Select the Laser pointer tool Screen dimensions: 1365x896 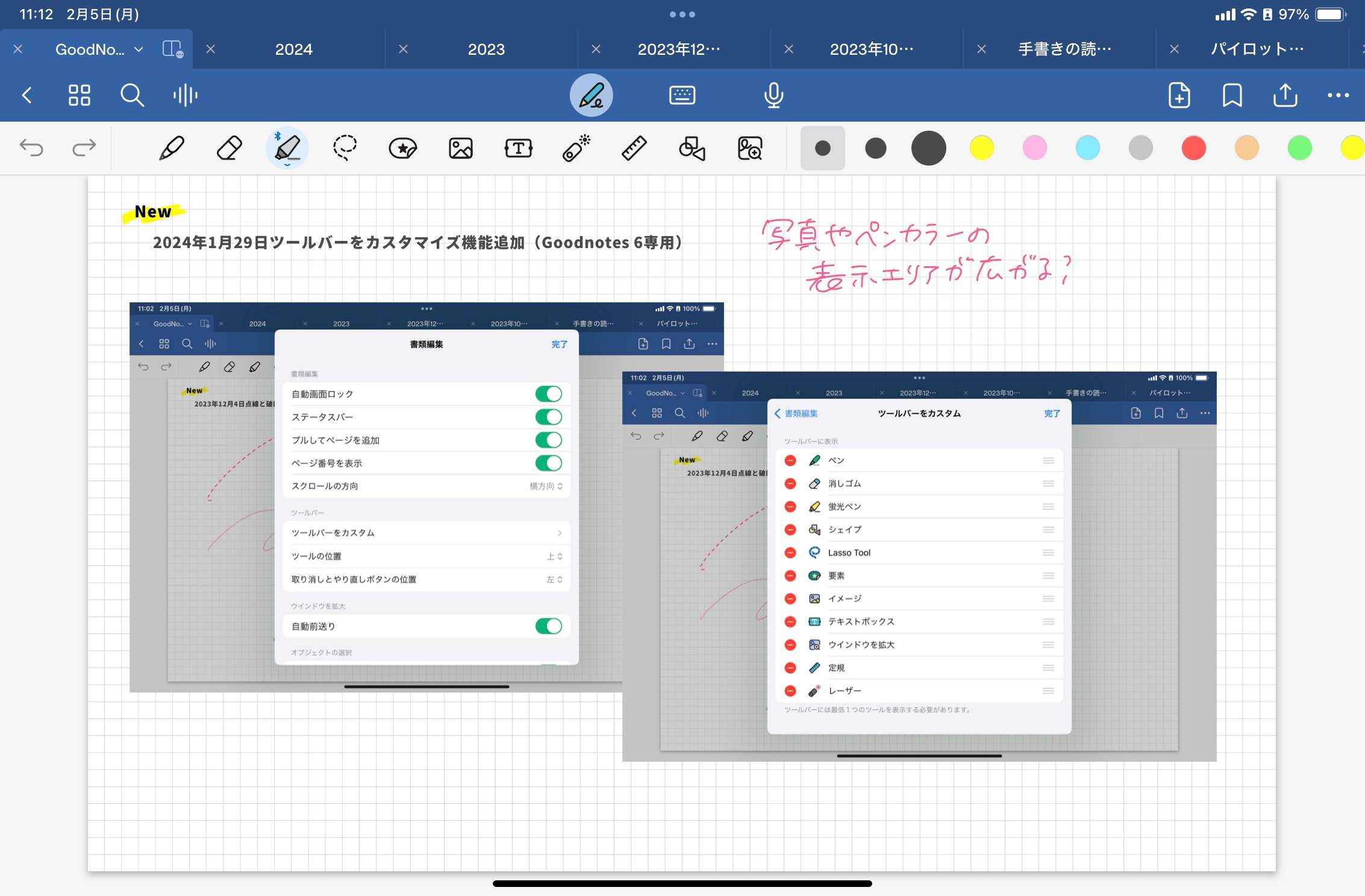[576, 148]
